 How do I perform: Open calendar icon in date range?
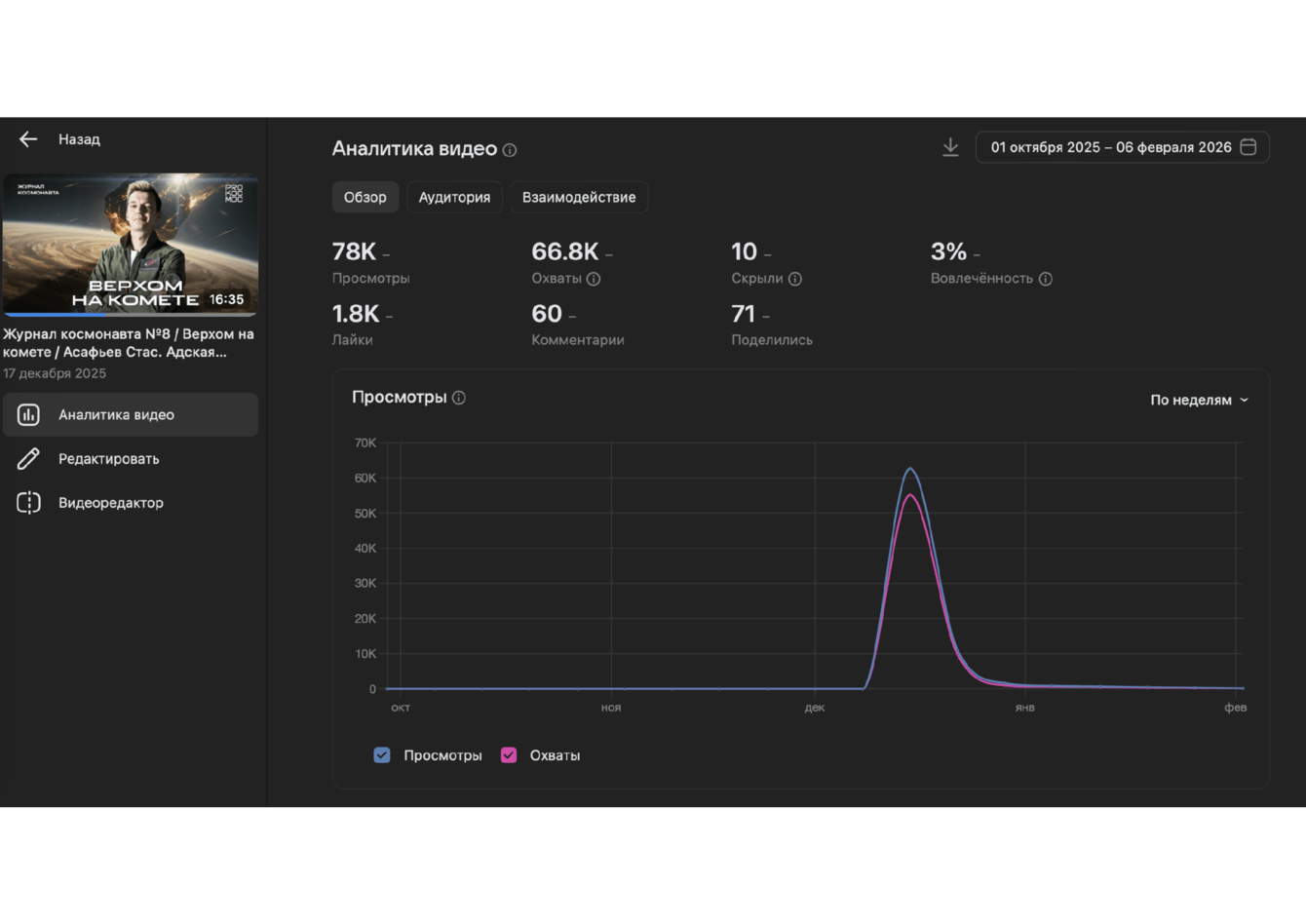click(x=1248, y=147)
